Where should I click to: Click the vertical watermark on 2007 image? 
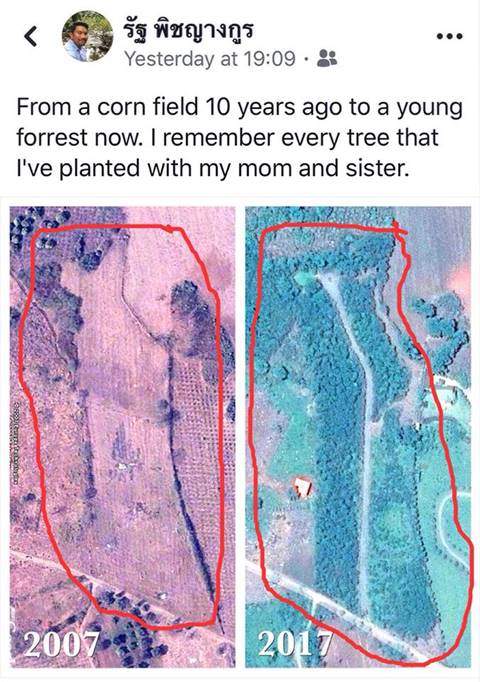pyautogui.click(x=14, y=444)
